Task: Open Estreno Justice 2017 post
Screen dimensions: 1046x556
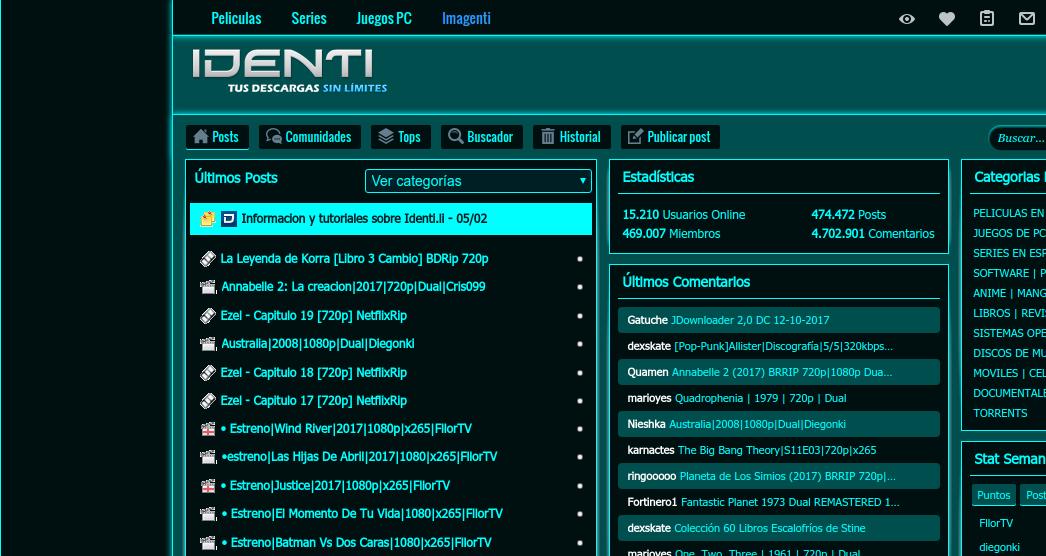Action: (x=336, y=486)
